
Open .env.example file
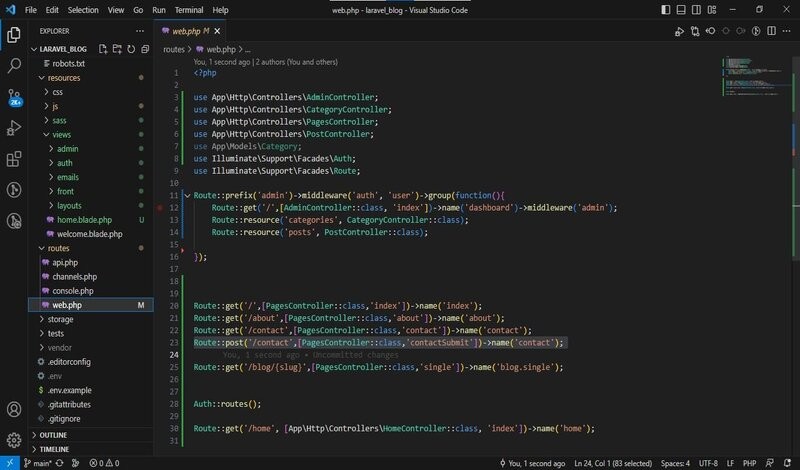69,390
